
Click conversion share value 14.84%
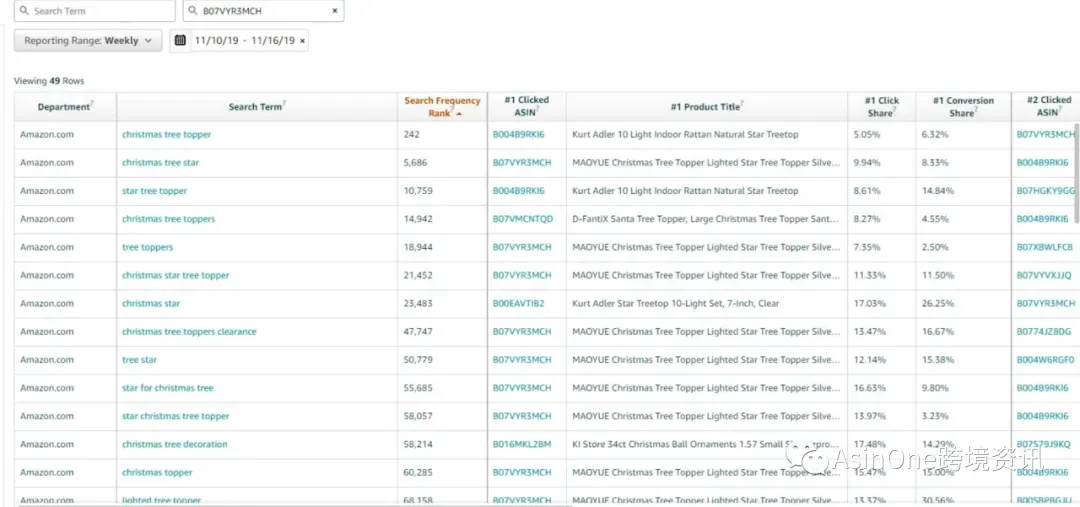click(937, 191)
